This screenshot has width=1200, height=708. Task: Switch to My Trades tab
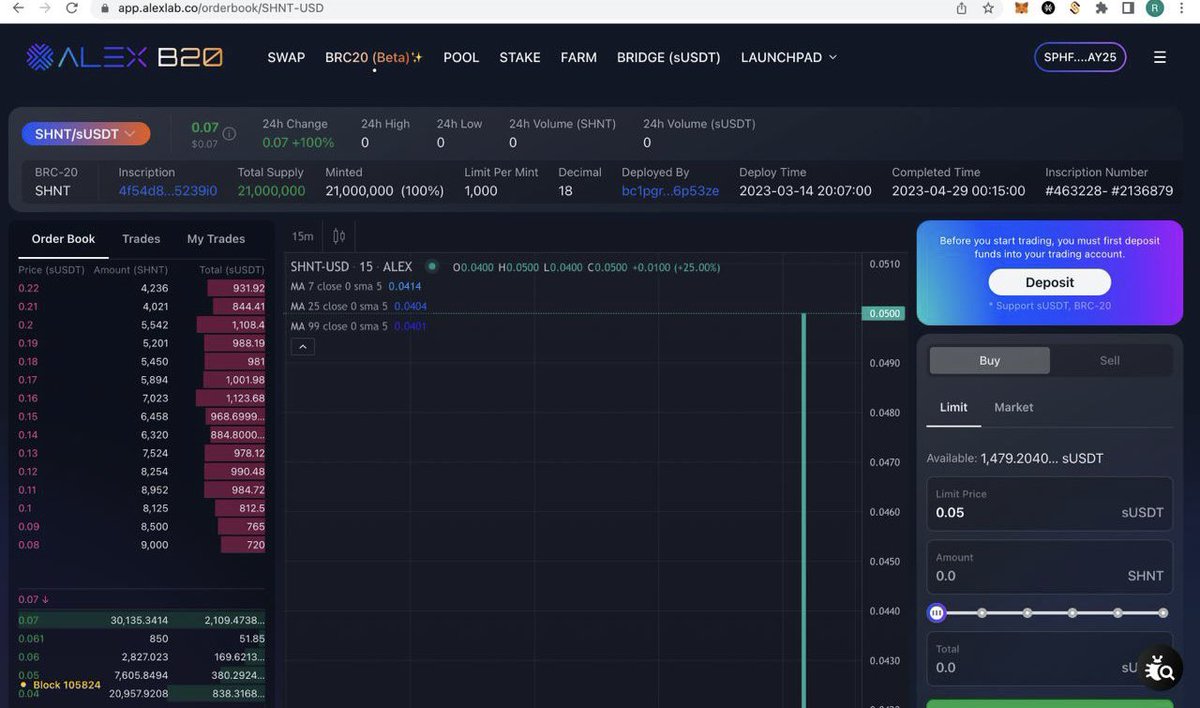click(x=216, y=239)
